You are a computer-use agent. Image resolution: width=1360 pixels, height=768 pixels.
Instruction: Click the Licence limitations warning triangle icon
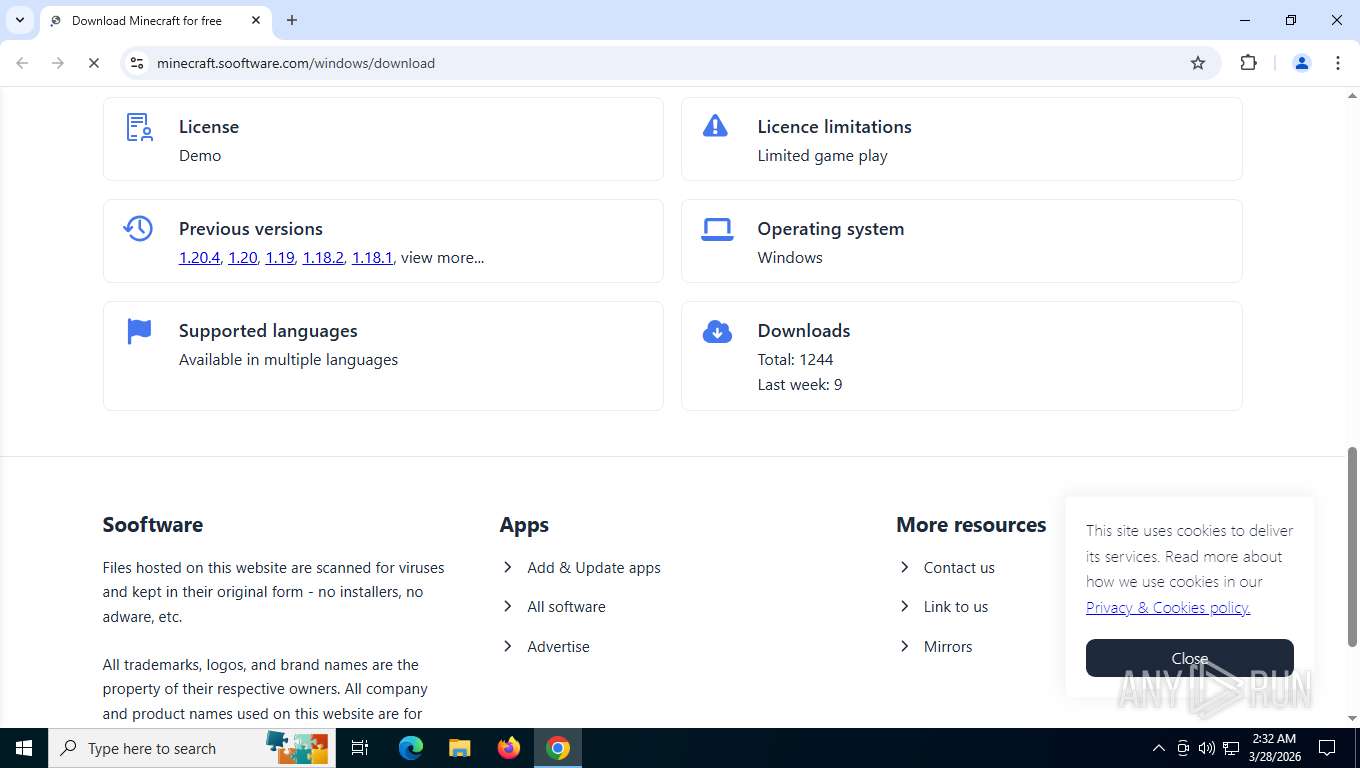(715, 125)
